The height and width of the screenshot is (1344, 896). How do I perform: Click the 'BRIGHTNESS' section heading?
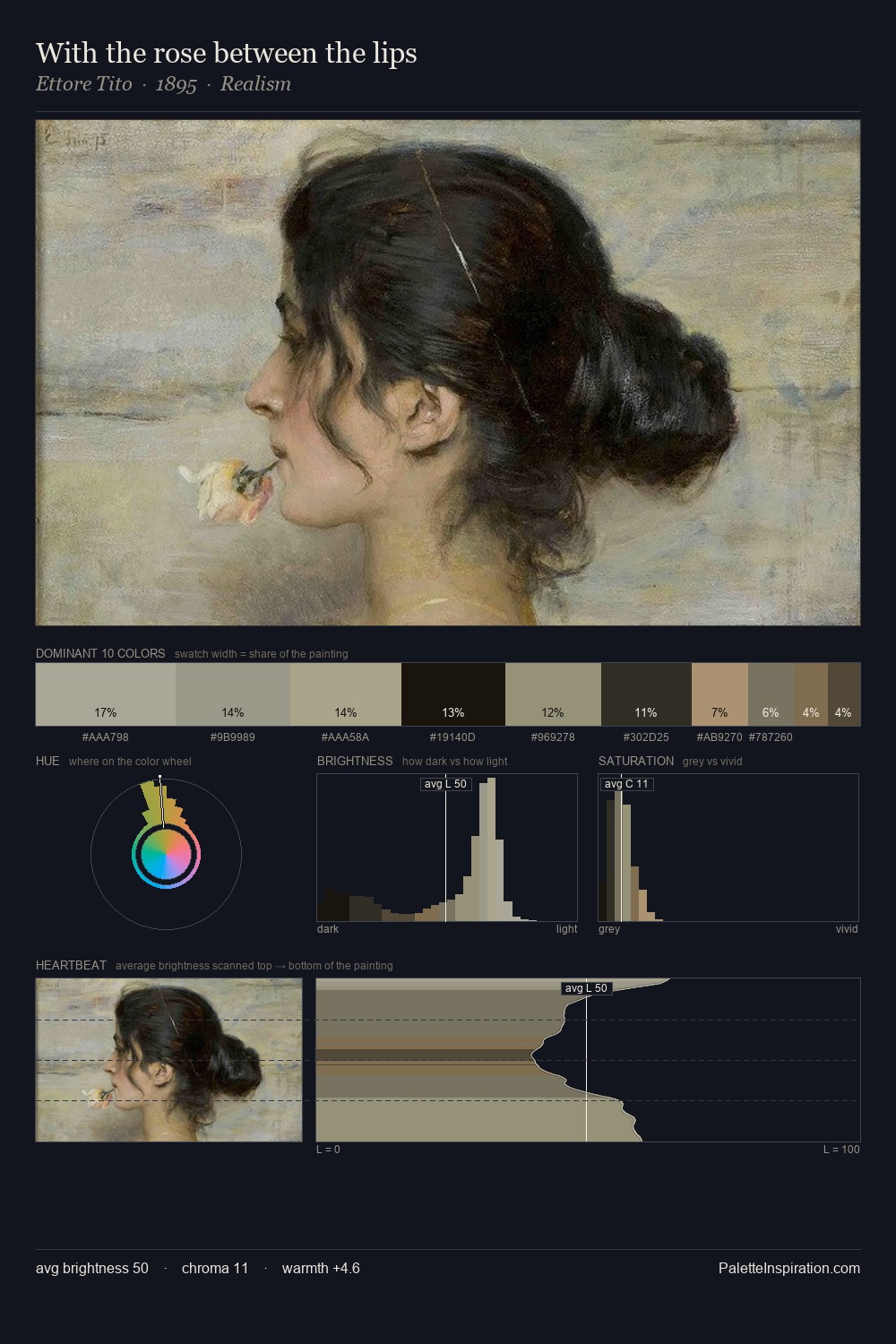355,761
